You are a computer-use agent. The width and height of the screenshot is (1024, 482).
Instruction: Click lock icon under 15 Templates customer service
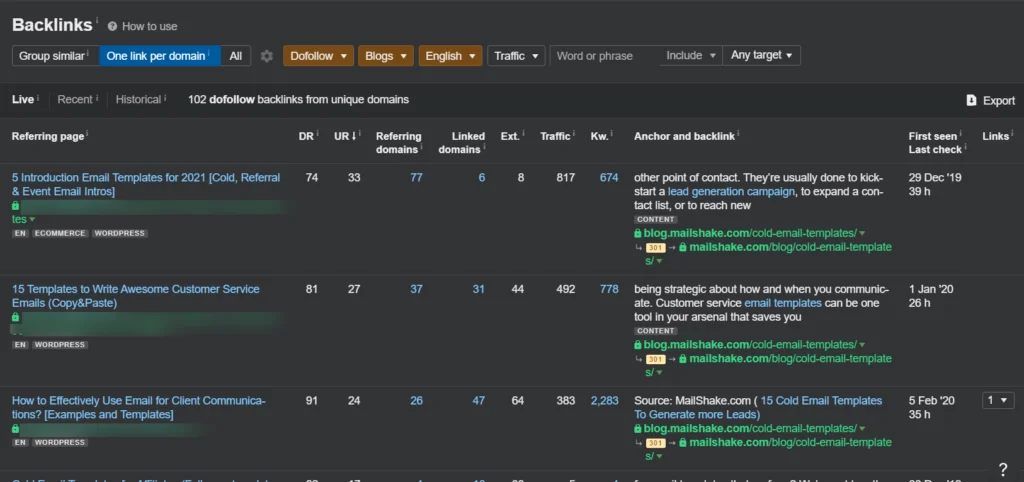coord(16,317)
